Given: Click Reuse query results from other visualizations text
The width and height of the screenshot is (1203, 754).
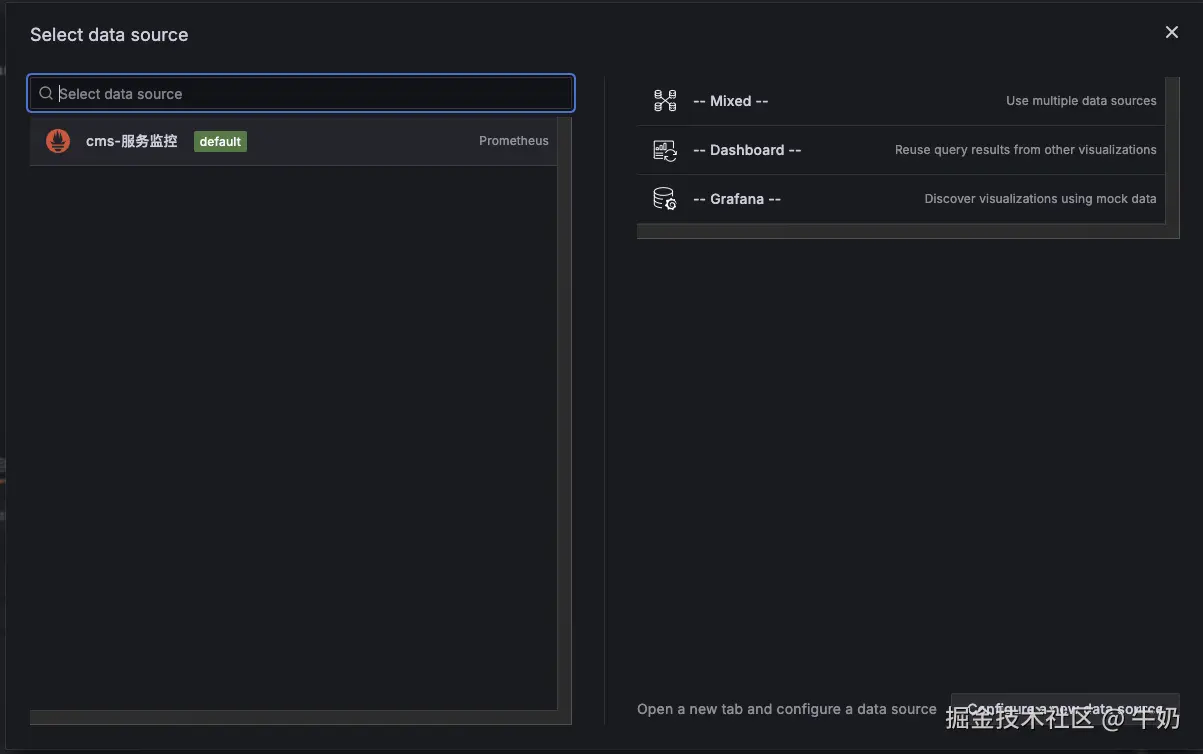Looking at the screenshot, I should pos(1025,148).
